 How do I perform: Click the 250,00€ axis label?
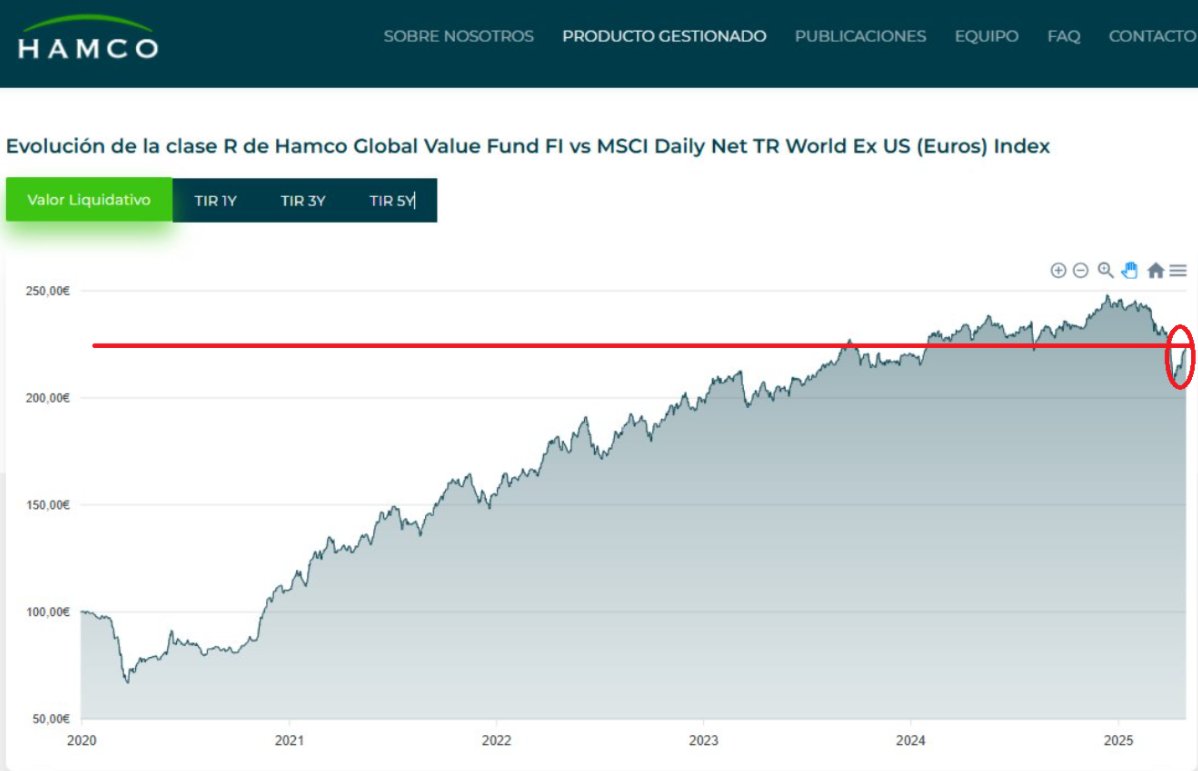tap(47, 291)
